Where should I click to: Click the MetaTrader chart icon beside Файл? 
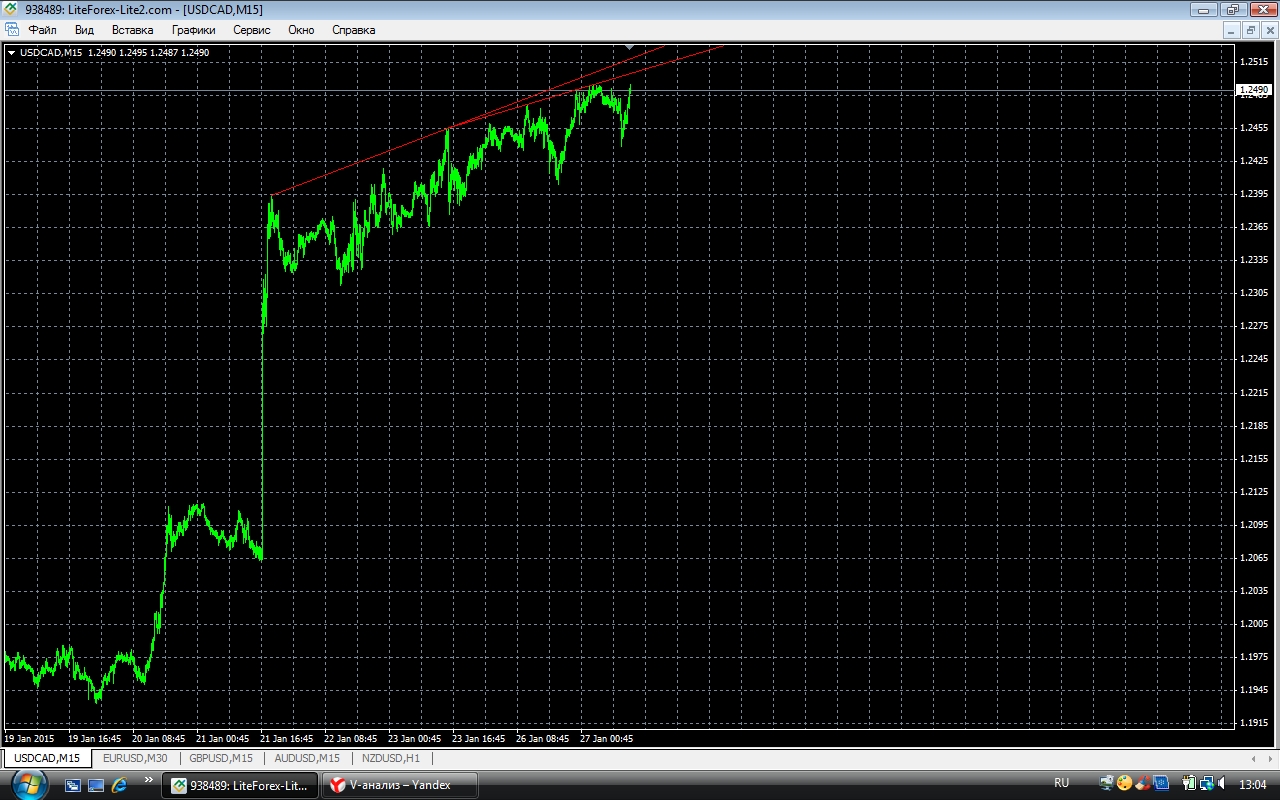pos(12,30)
